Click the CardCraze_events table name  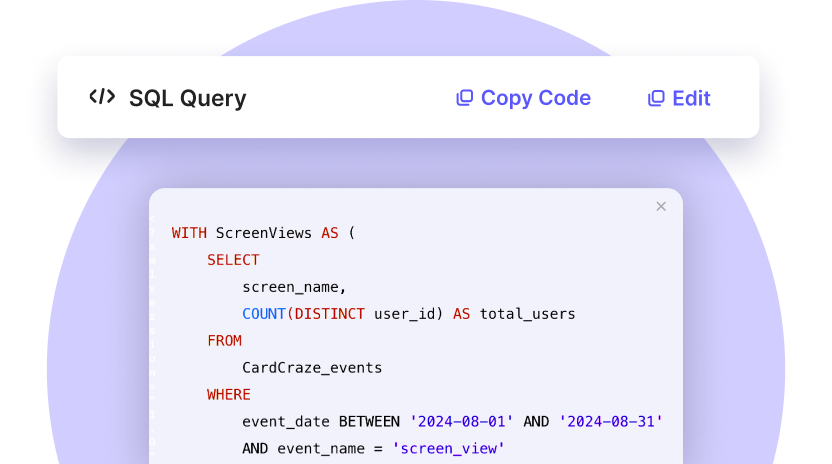(312, 368)
